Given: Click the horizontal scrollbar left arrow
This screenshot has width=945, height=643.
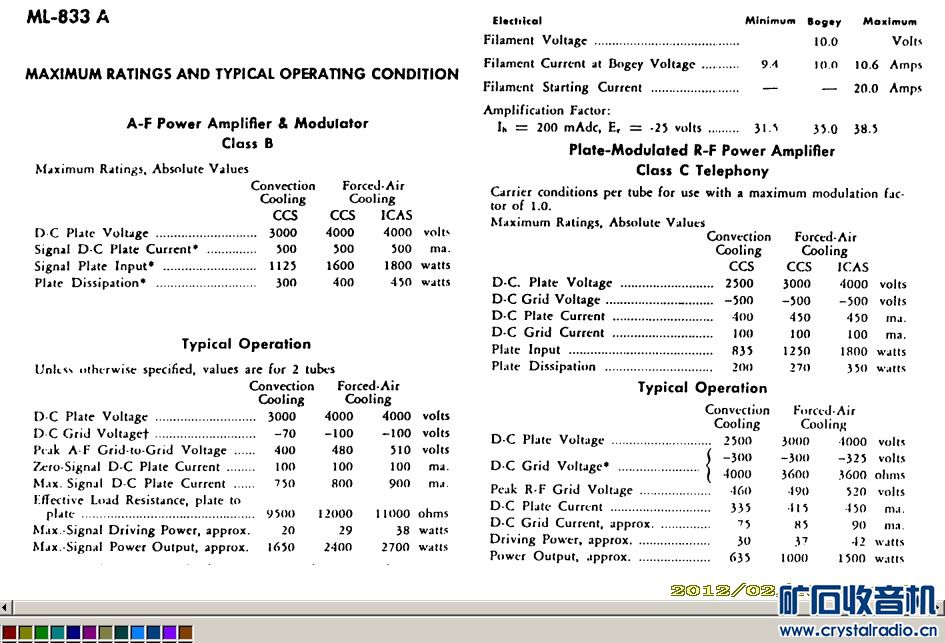Looking at the screenshot, I should (5, 607).
